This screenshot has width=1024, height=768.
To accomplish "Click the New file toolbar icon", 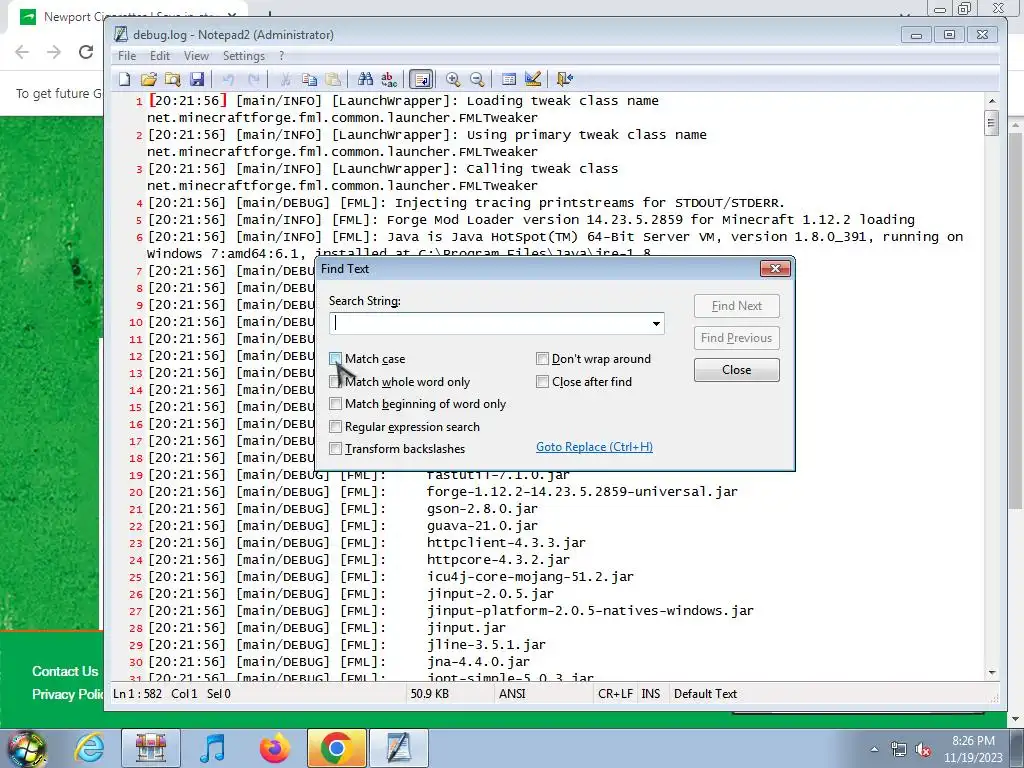I will point(124,79).
